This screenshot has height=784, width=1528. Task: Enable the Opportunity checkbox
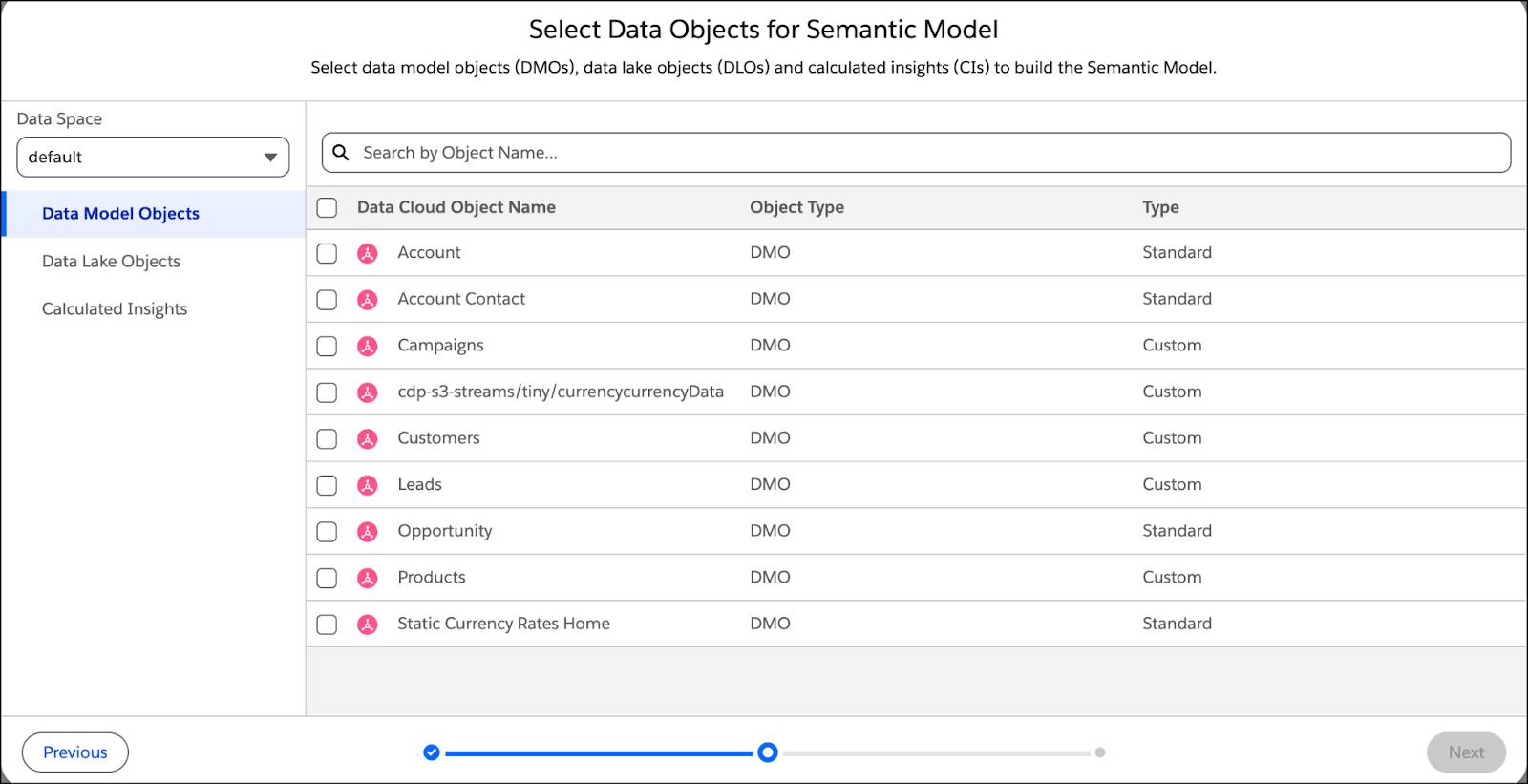click(327, 531)
